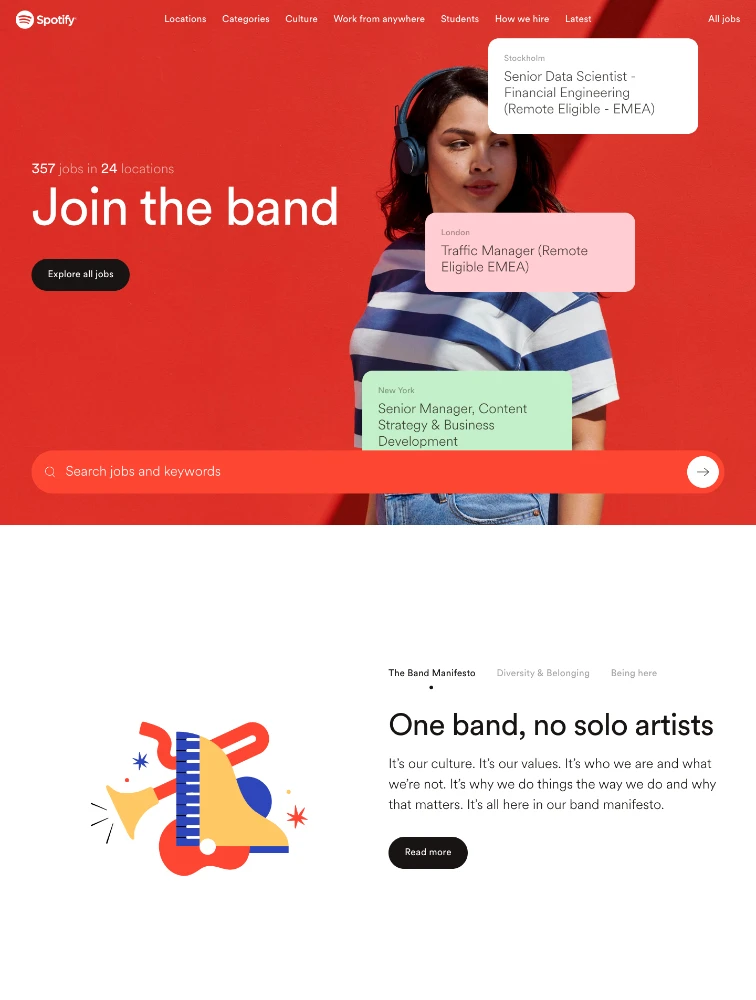Open the Locations menu
The image size is (756, 1000).
click(x=185, y=19)
